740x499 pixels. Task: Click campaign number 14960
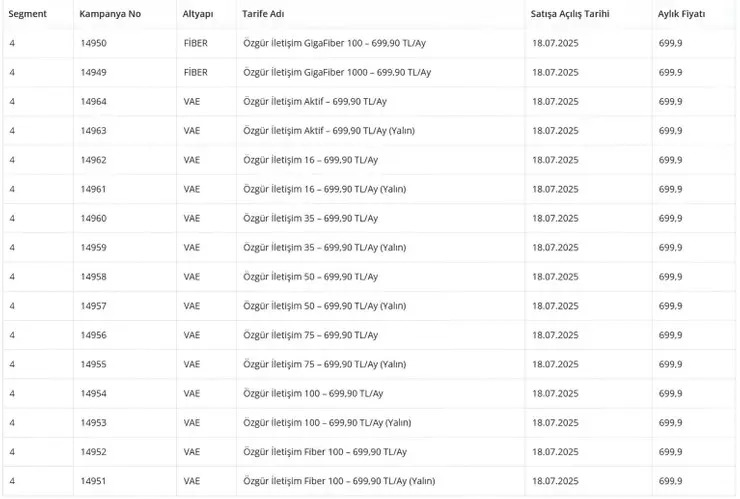coord(93,218)
